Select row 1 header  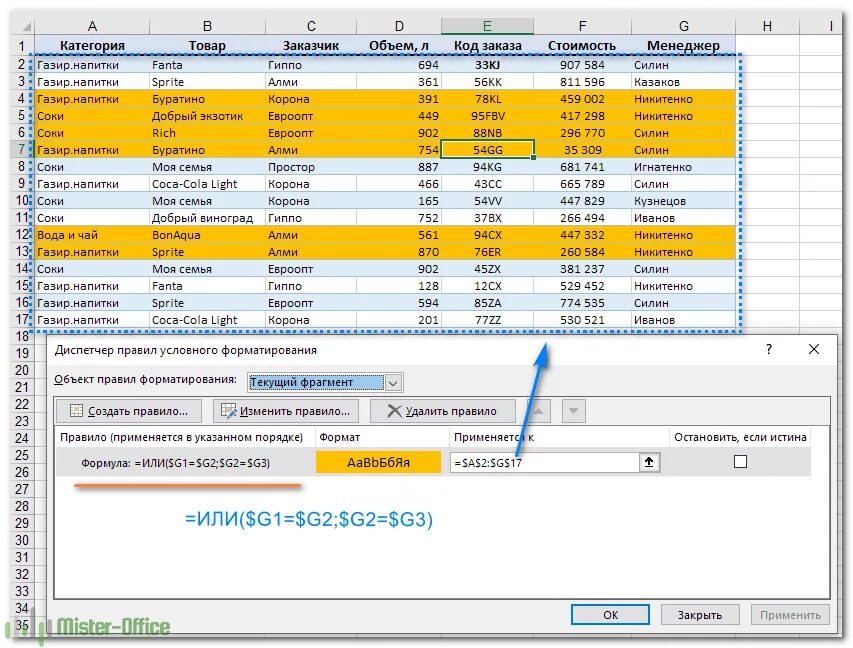click(x=22, y=46)
